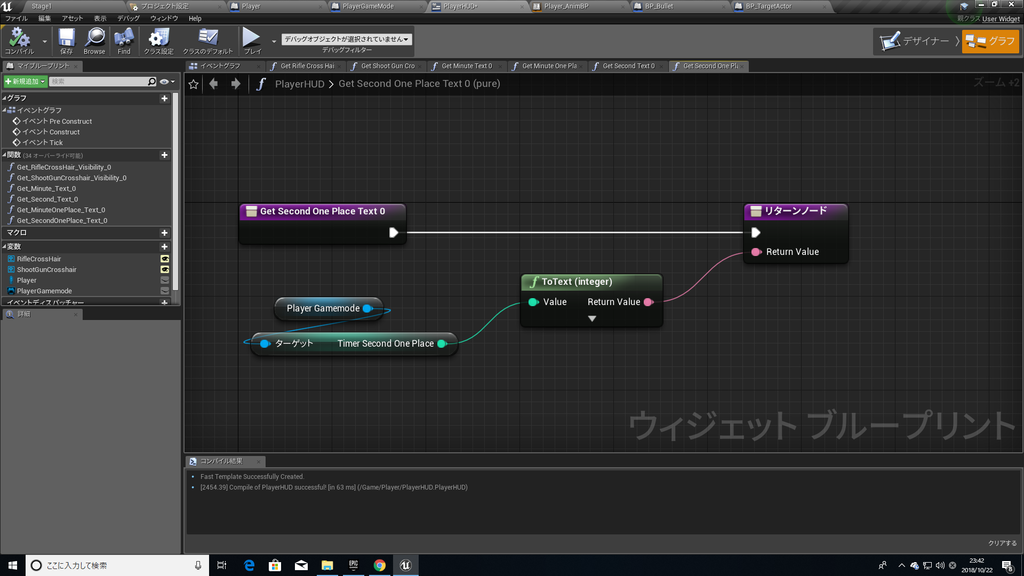The height and width of the screenshot is (576, 1024).
Task: Open the debug object filter dropdown
Action: (x=347, y=39)
